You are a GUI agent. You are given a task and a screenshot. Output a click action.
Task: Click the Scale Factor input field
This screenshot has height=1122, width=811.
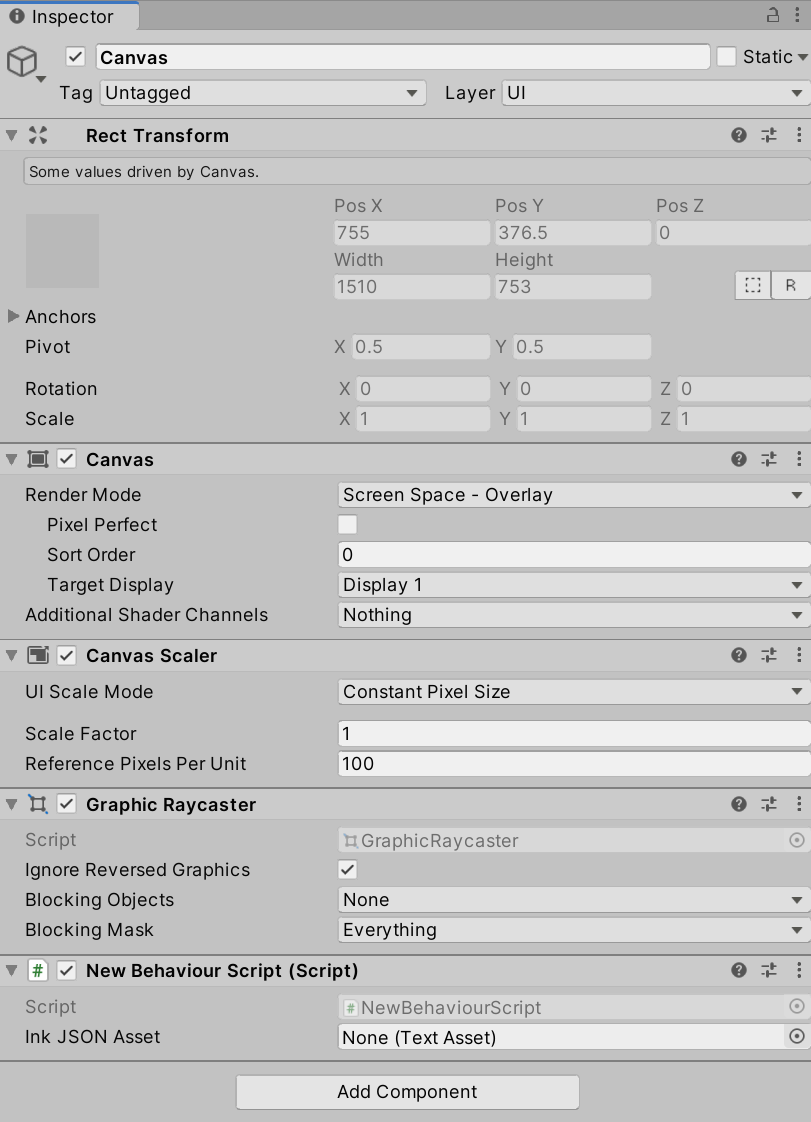(x=574, y=734)
